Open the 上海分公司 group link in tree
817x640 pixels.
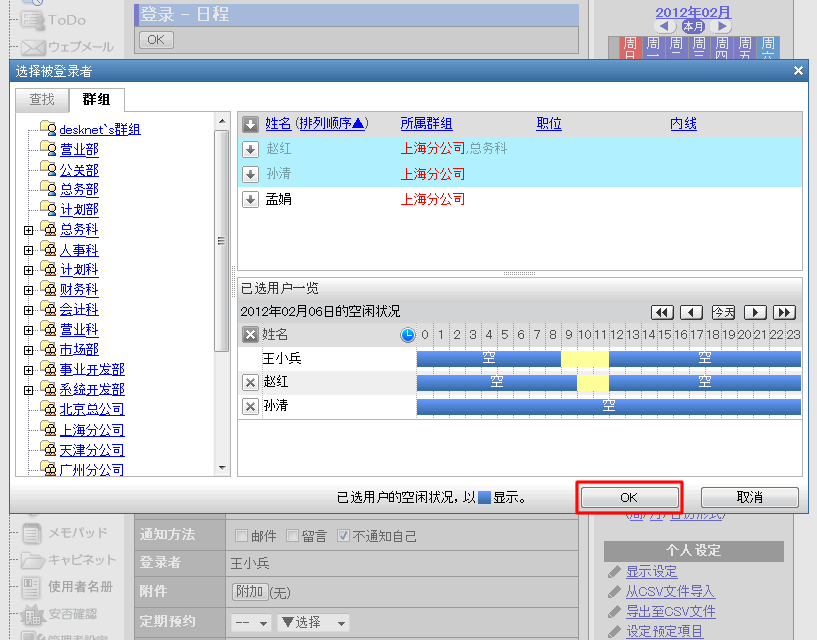click(x=92, y=430)
